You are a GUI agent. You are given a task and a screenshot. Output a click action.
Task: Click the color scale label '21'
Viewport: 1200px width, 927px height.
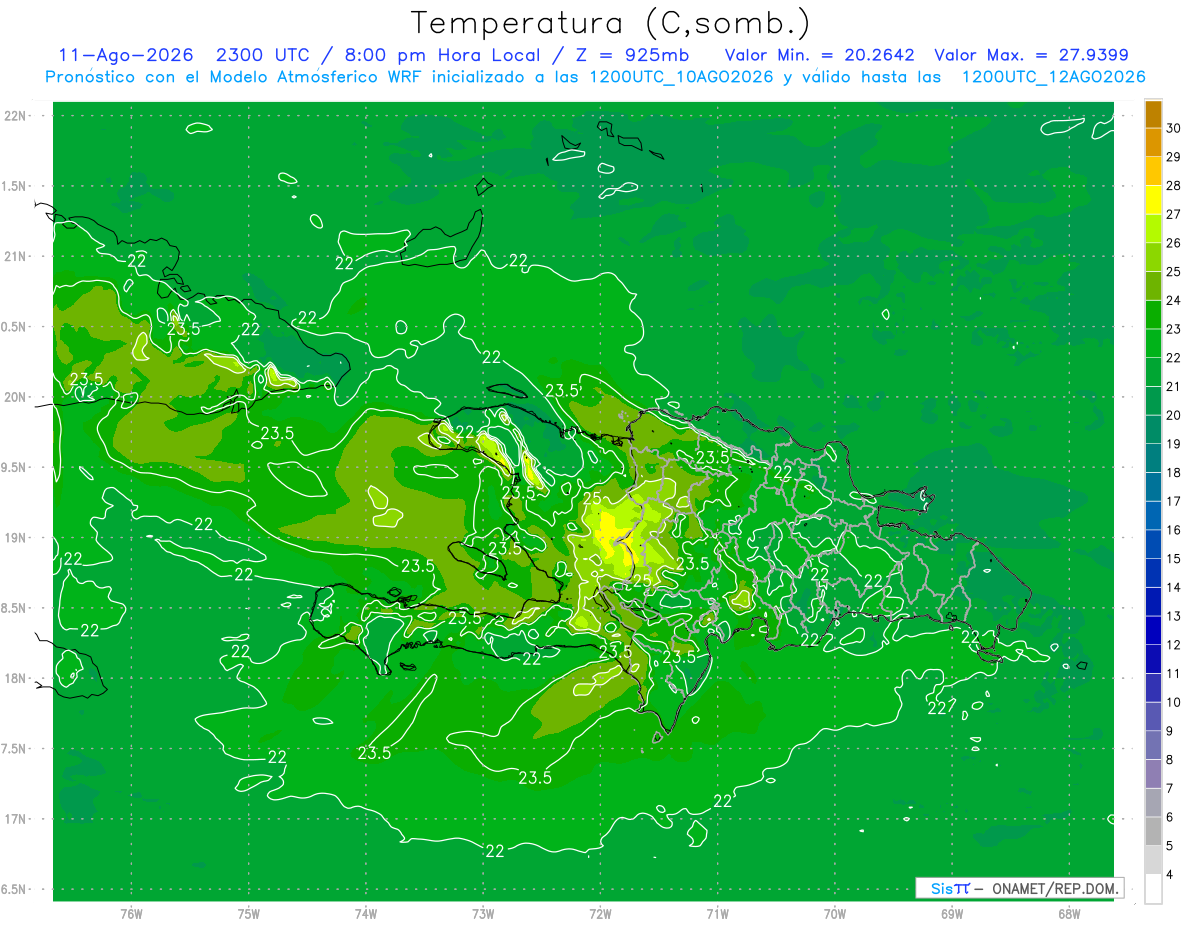[x=1174, y=386]
